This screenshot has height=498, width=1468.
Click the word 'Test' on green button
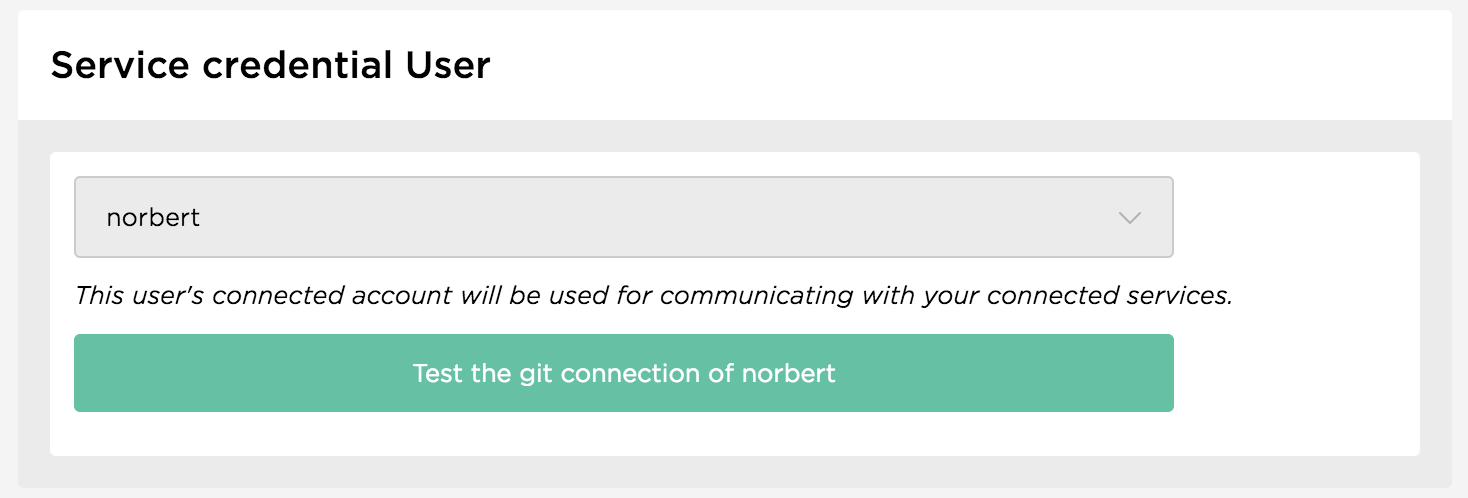point(438,374)
